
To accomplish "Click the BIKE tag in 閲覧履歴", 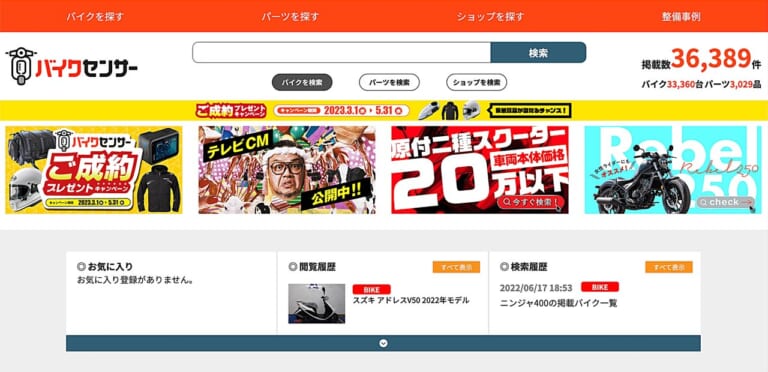I will click(371, 289).
